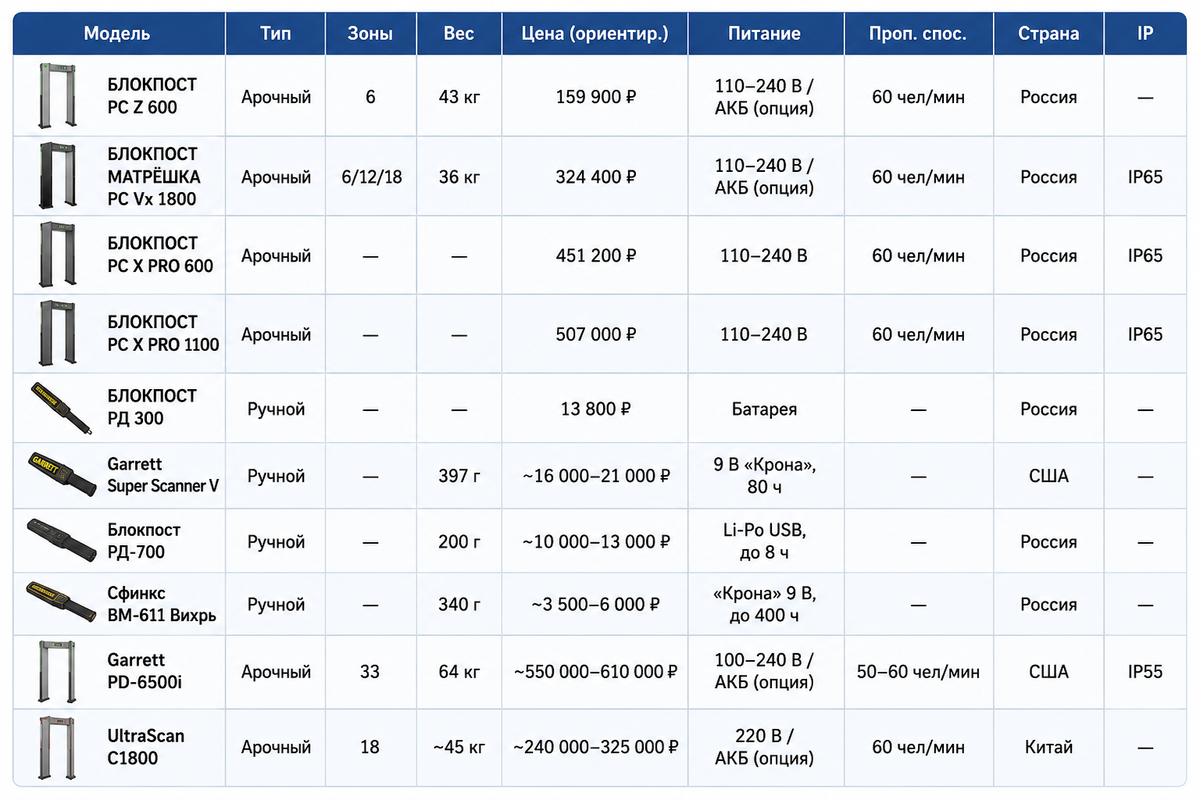Select the Garrett PD-6500i arch image

56,671
